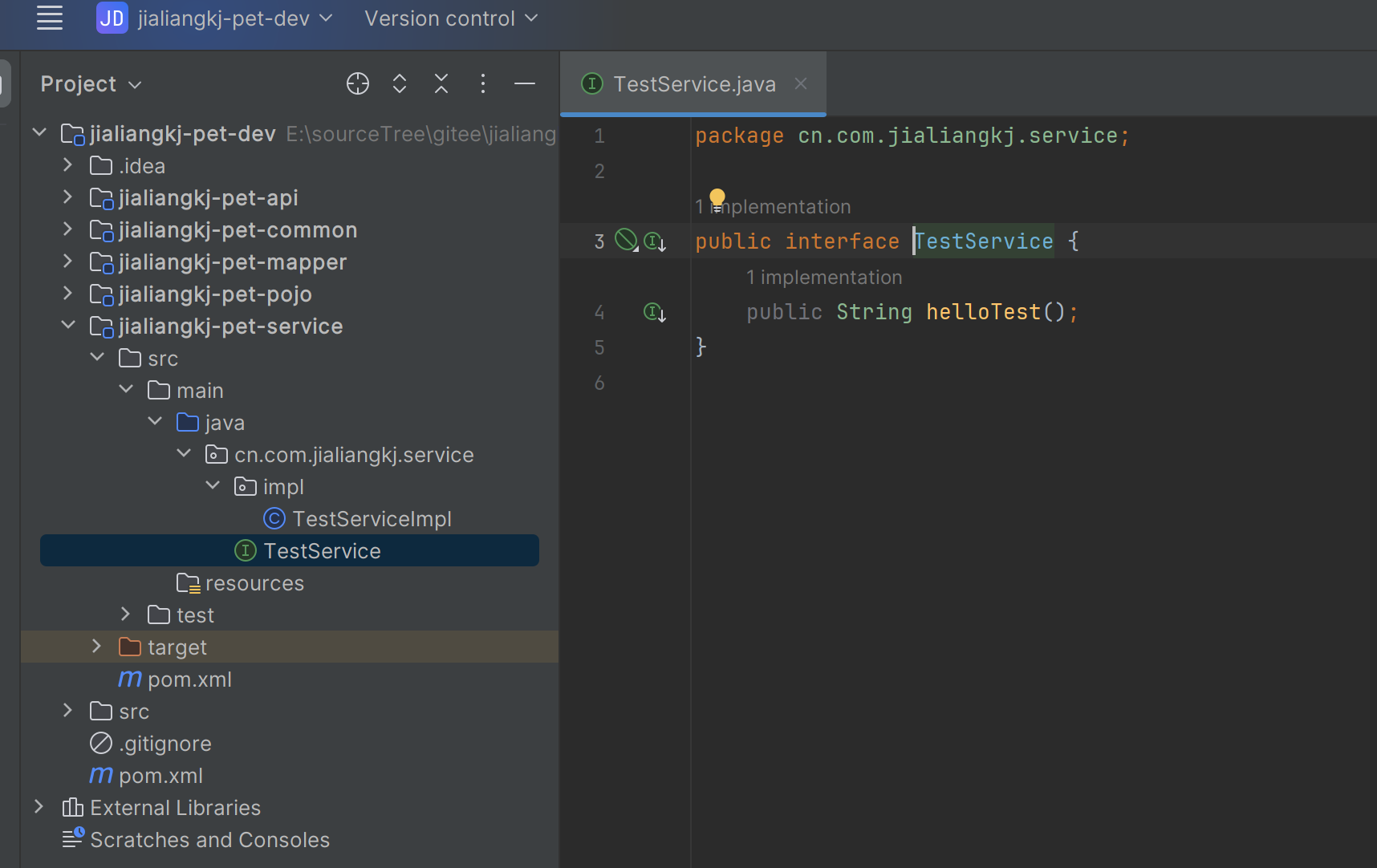Image resolution: width=1377 pixels, height=868 pixels.
Task: Hide the Project tool window
Action: point(525,83)
